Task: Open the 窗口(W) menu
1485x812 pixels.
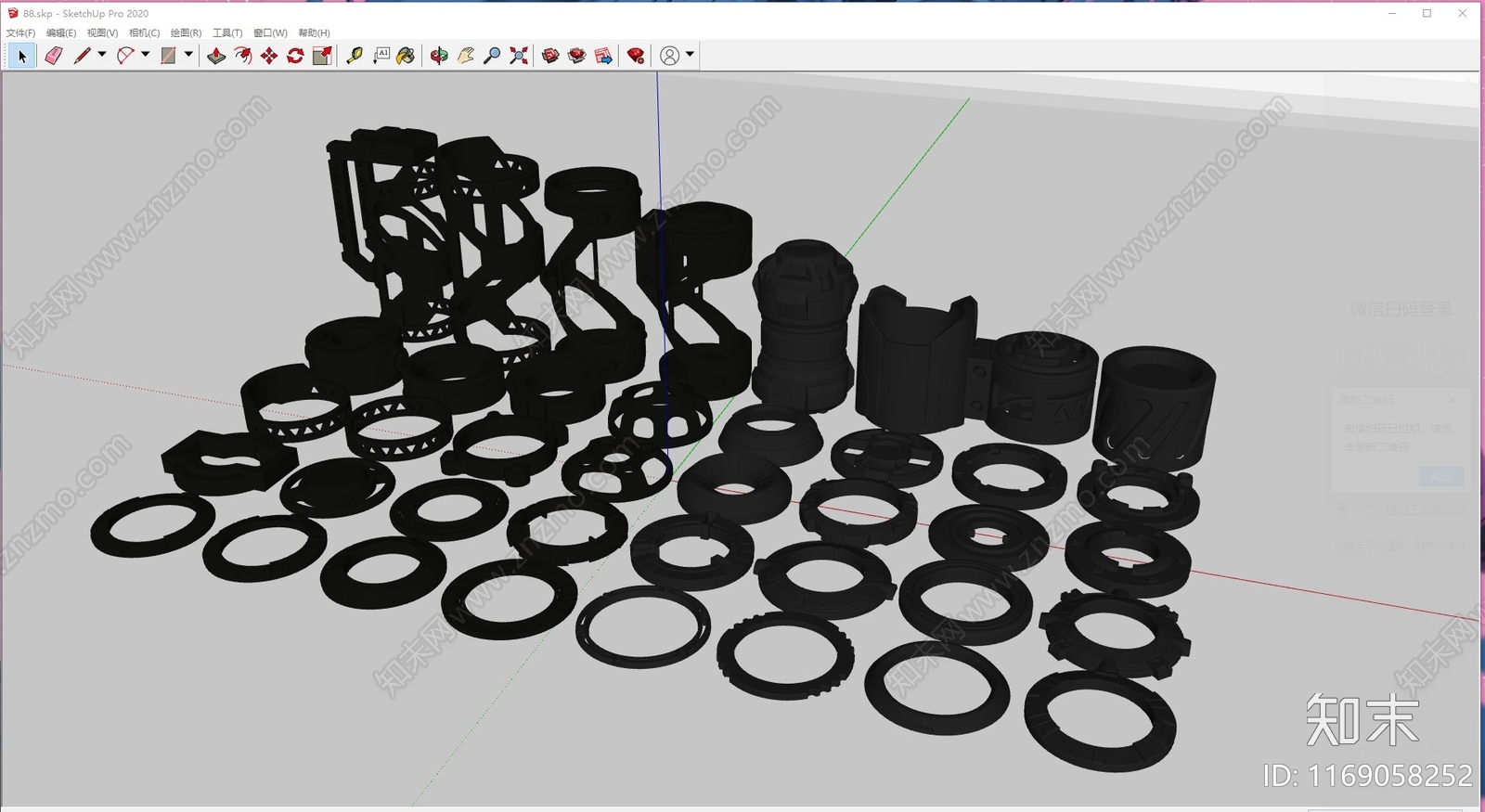Action: [x=270, y=32]
